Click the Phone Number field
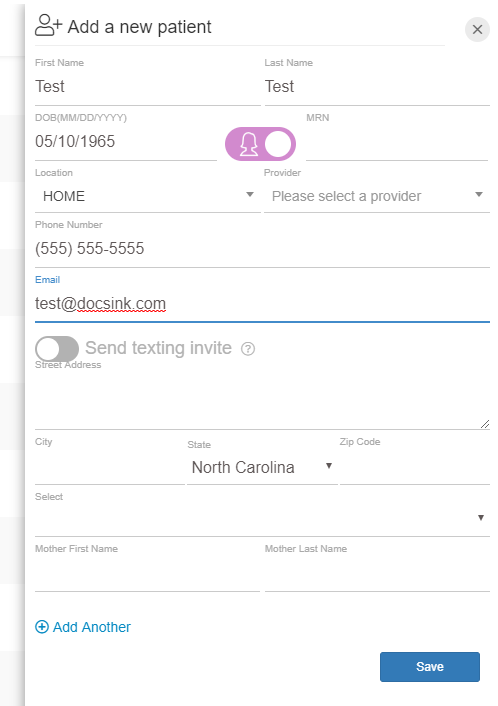The width and height of the screenshot is (498, 706). coord(262,249)
